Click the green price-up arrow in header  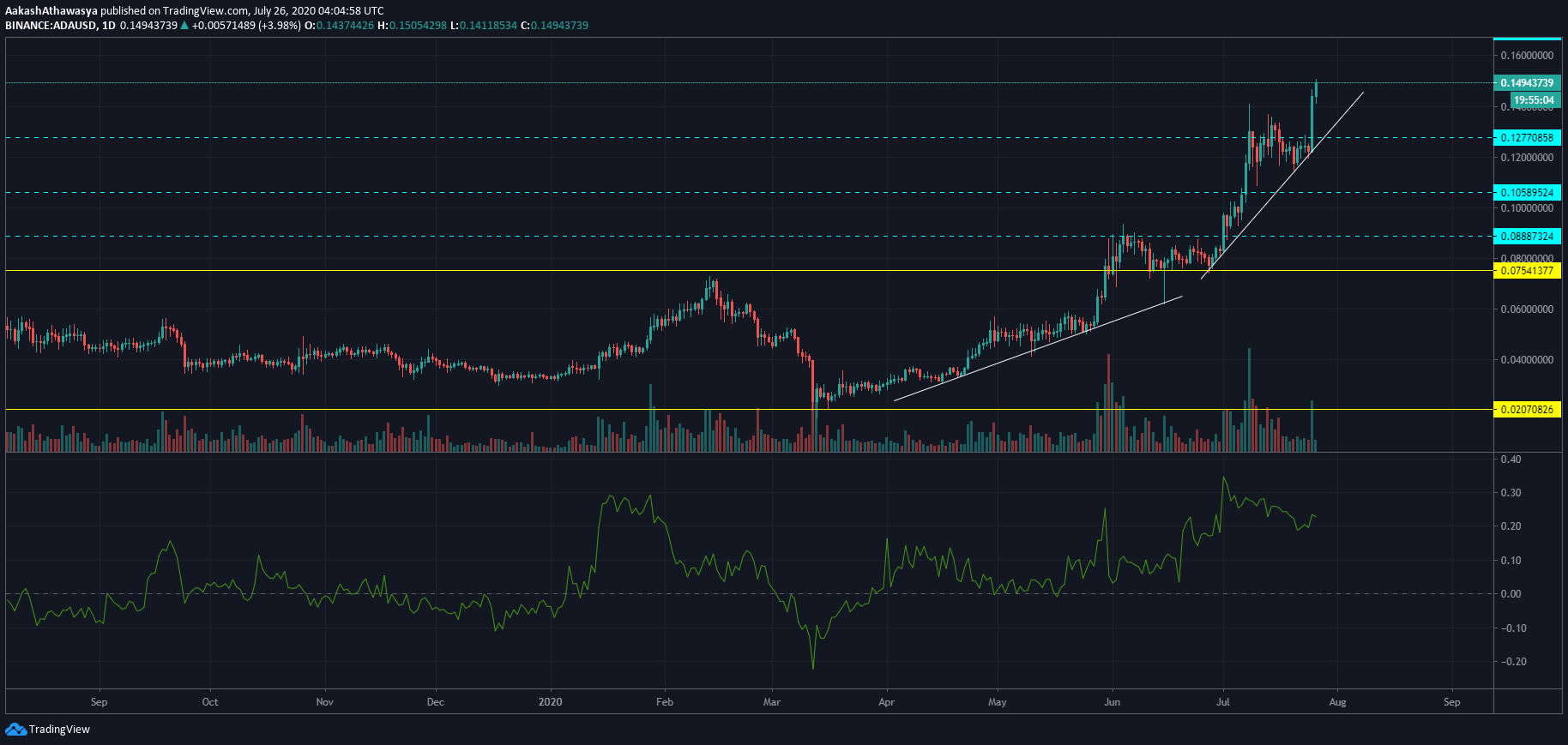tap(184, 26)
